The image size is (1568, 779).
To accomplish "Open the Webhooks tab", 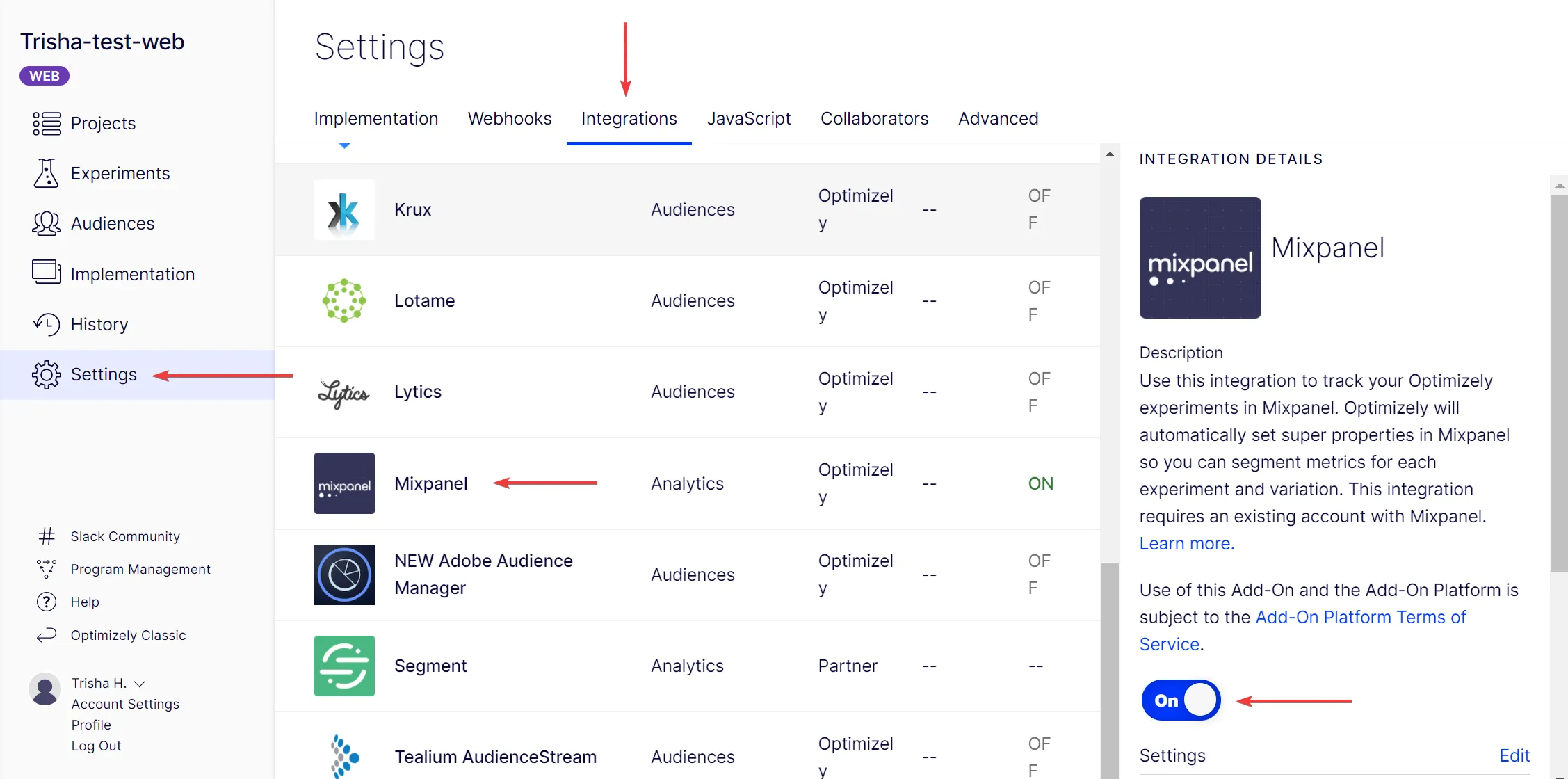I will (510, 119).
